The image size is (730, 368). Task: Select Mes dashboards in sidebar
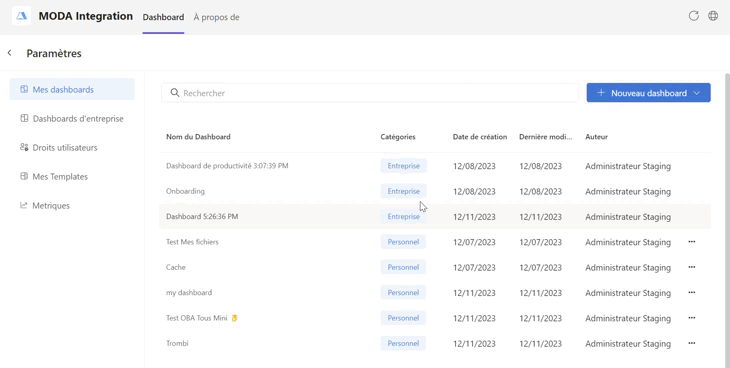click(72, 89)
